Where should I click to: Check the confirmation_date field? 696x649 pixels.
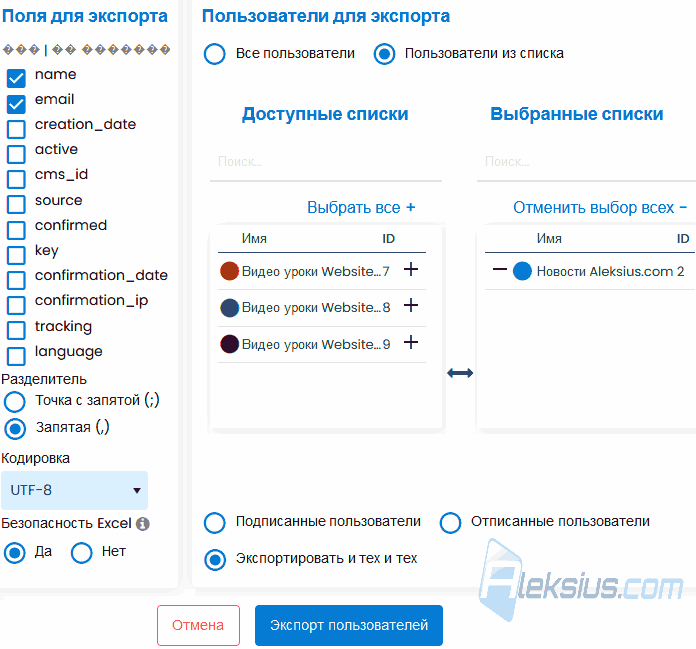(x=16, y=280)
